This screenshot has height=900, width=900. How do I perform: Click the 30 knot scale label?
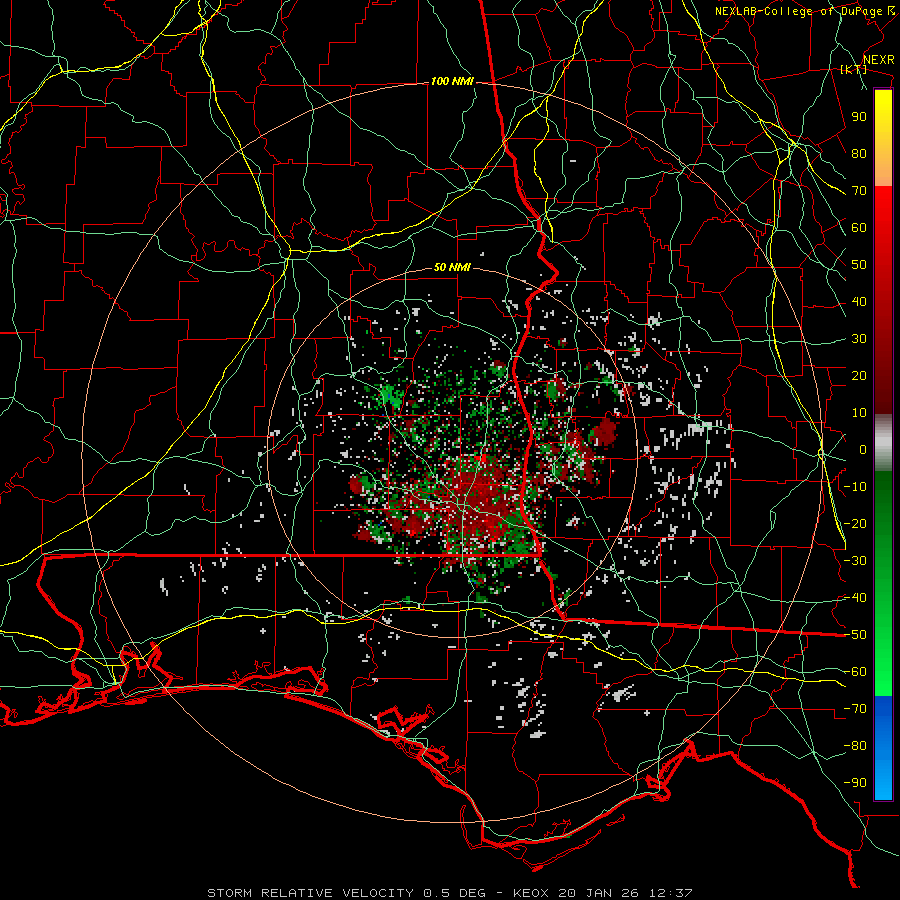click(x=859, y=339)
